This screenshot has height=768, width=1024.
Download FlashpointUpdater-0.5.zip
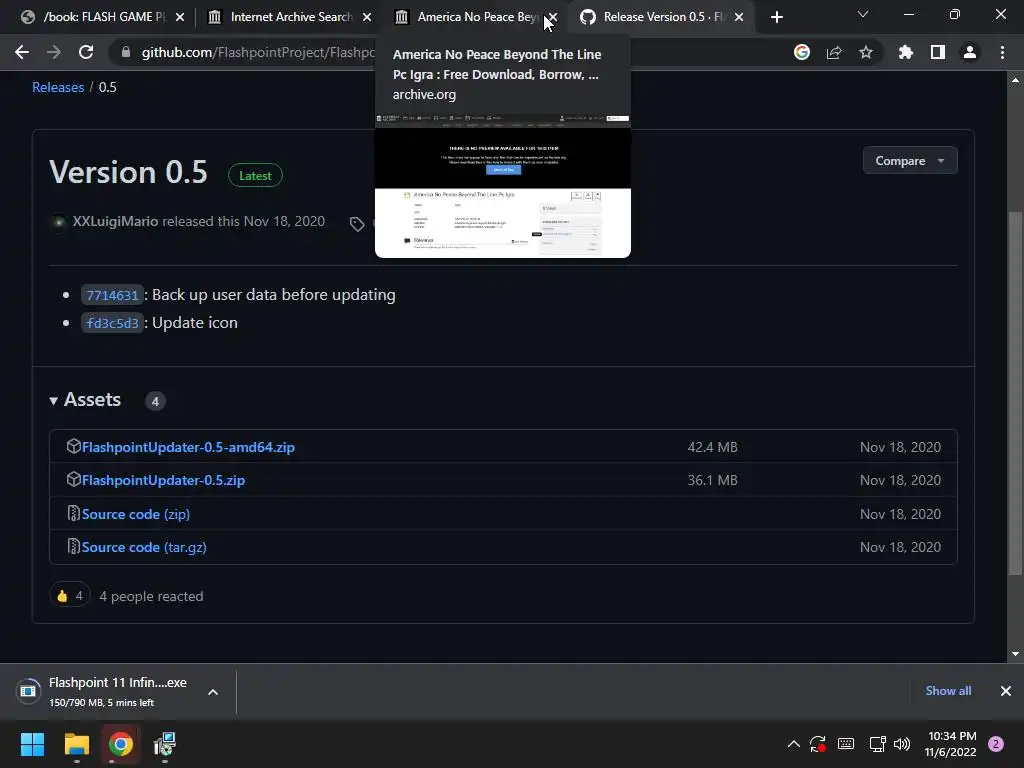[x=163, y=480]
